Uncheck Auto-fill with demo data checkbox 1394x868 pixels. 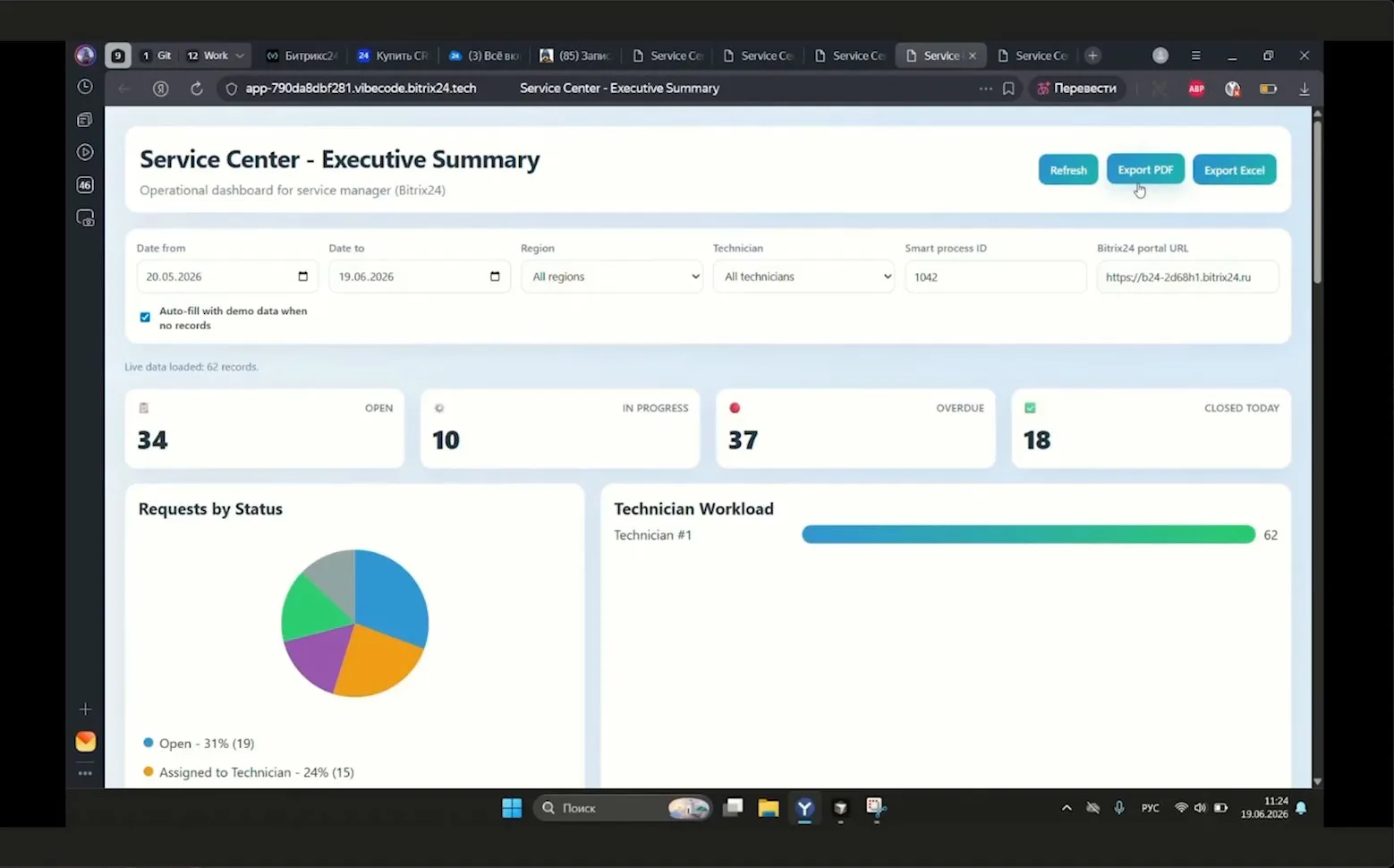145,318
